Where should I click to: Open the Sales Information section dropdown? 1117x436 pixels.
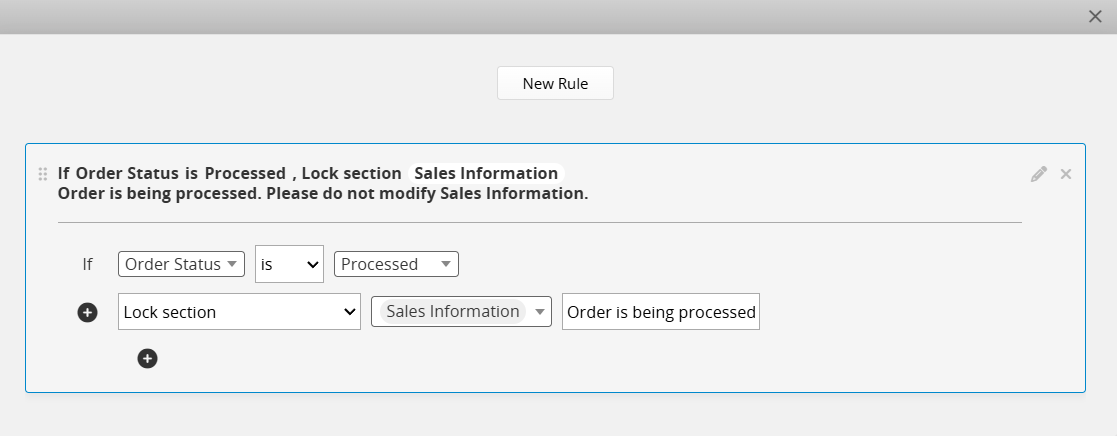click(461, 312)
